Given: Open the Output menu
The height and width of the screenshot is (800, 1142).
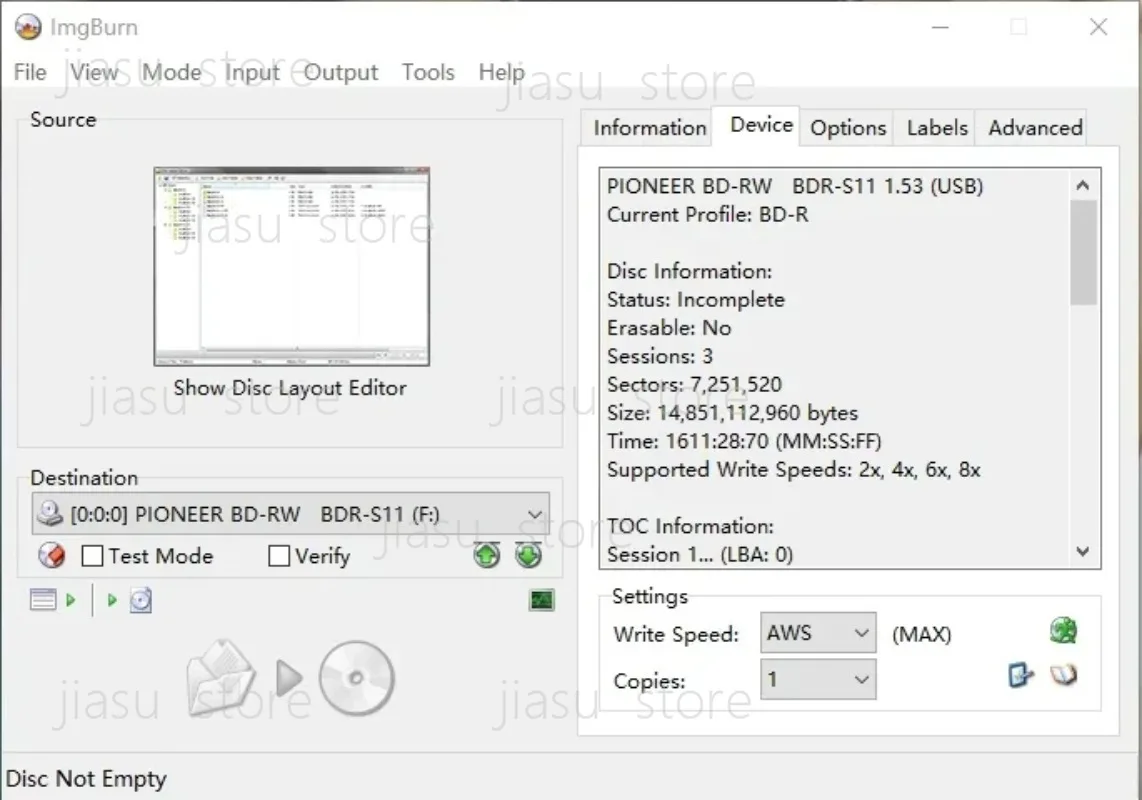Looking at the screenshot, I should click(341, 72).
